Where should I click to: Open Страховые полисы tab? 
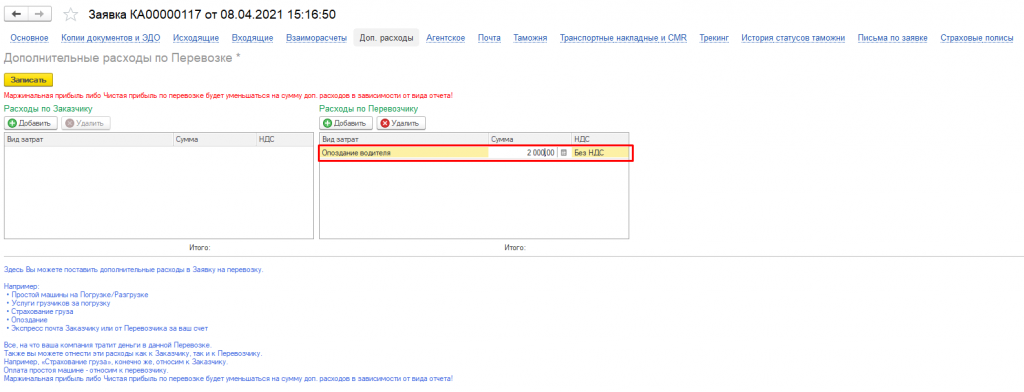click(x=977, y=38)
